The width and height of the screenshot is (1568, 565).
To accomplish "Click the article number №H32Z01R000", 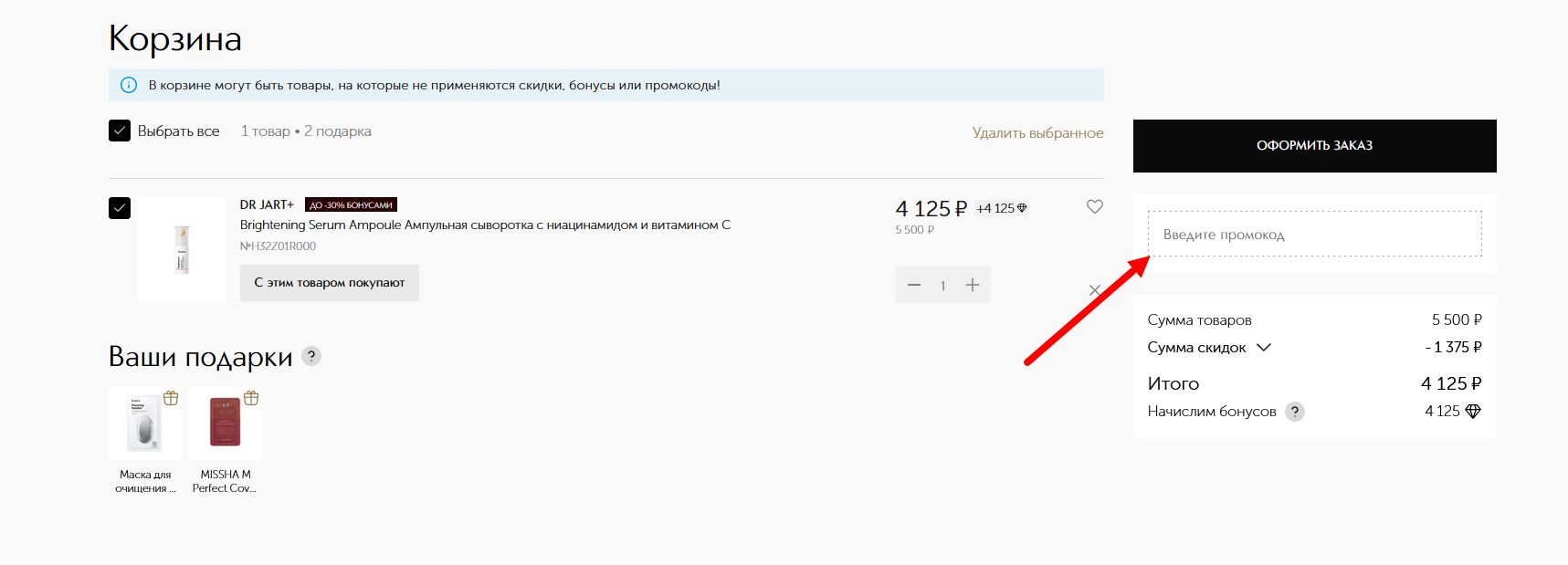I will coord(278,246).
